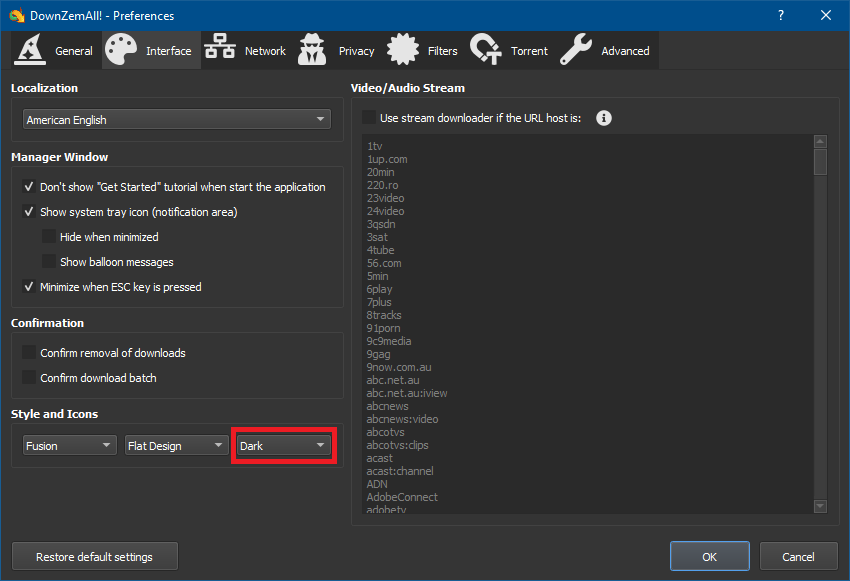Select '20min' in host list
This screenshot has width=850, height=581.
(381, 172)
